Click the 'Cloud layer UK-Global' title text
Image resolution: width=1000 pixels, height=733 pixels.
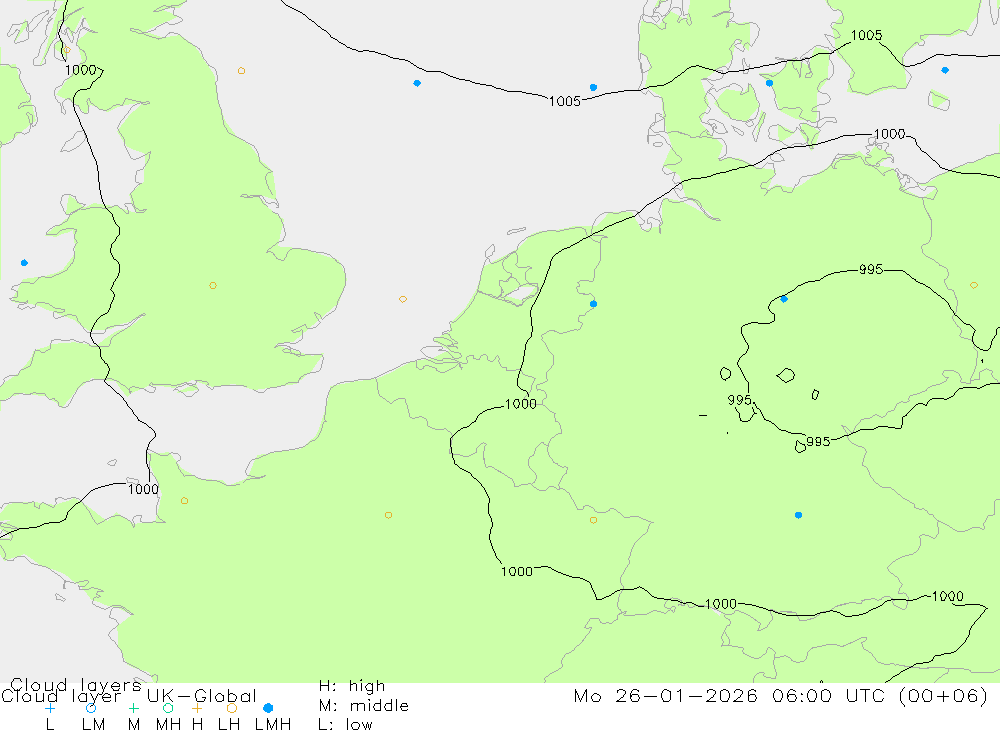129,696
